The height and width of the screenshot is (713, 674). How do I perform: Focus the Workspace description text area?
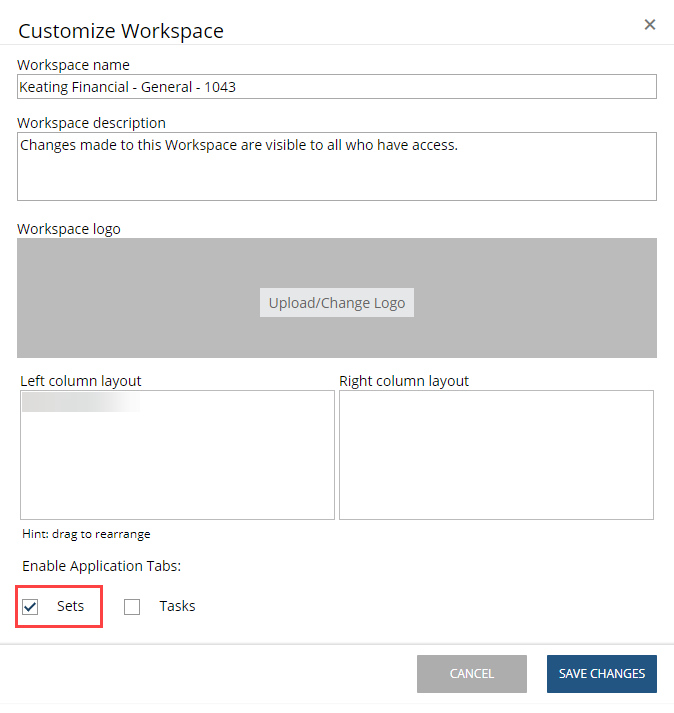click(x=336, y=166)
